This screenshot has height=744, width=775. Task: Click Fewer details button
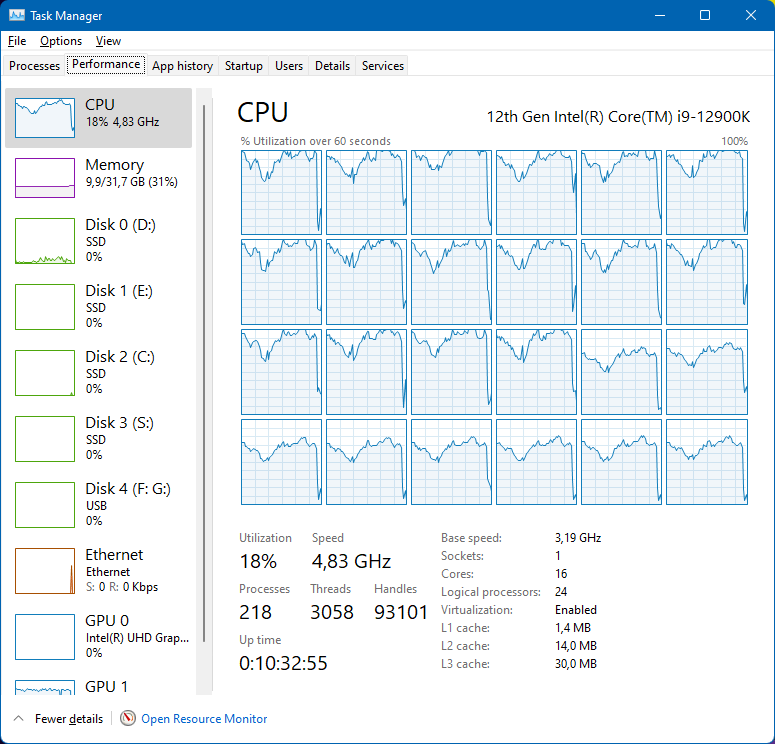(x=69, y=719)
